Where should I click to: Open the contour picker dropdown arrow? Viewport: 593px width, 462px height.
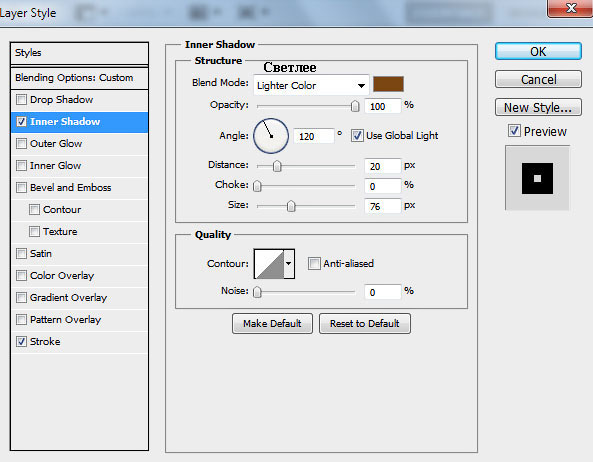click(289, 264)
